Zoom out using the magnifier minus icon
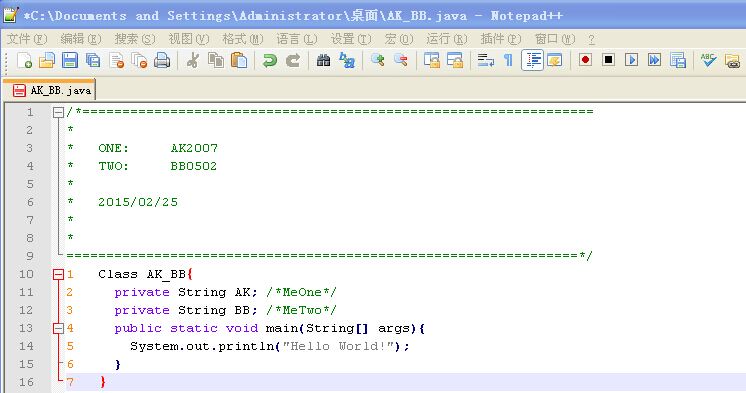Image resolution: width=746 pixels, height=393 pixels. (x=401, y=60)
